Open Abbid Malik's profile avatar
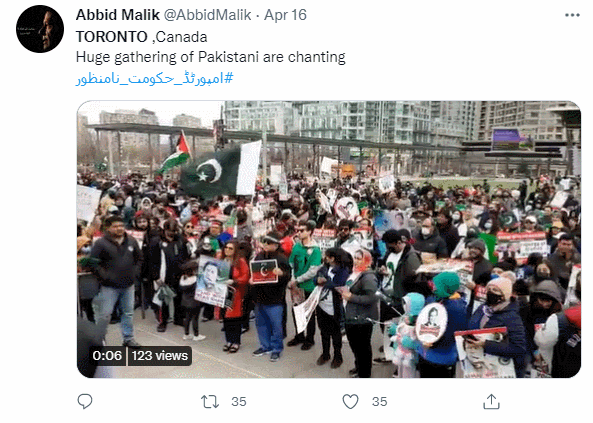Image resolution: width=593 pixels, height=423 pixels. click(40, 29)
